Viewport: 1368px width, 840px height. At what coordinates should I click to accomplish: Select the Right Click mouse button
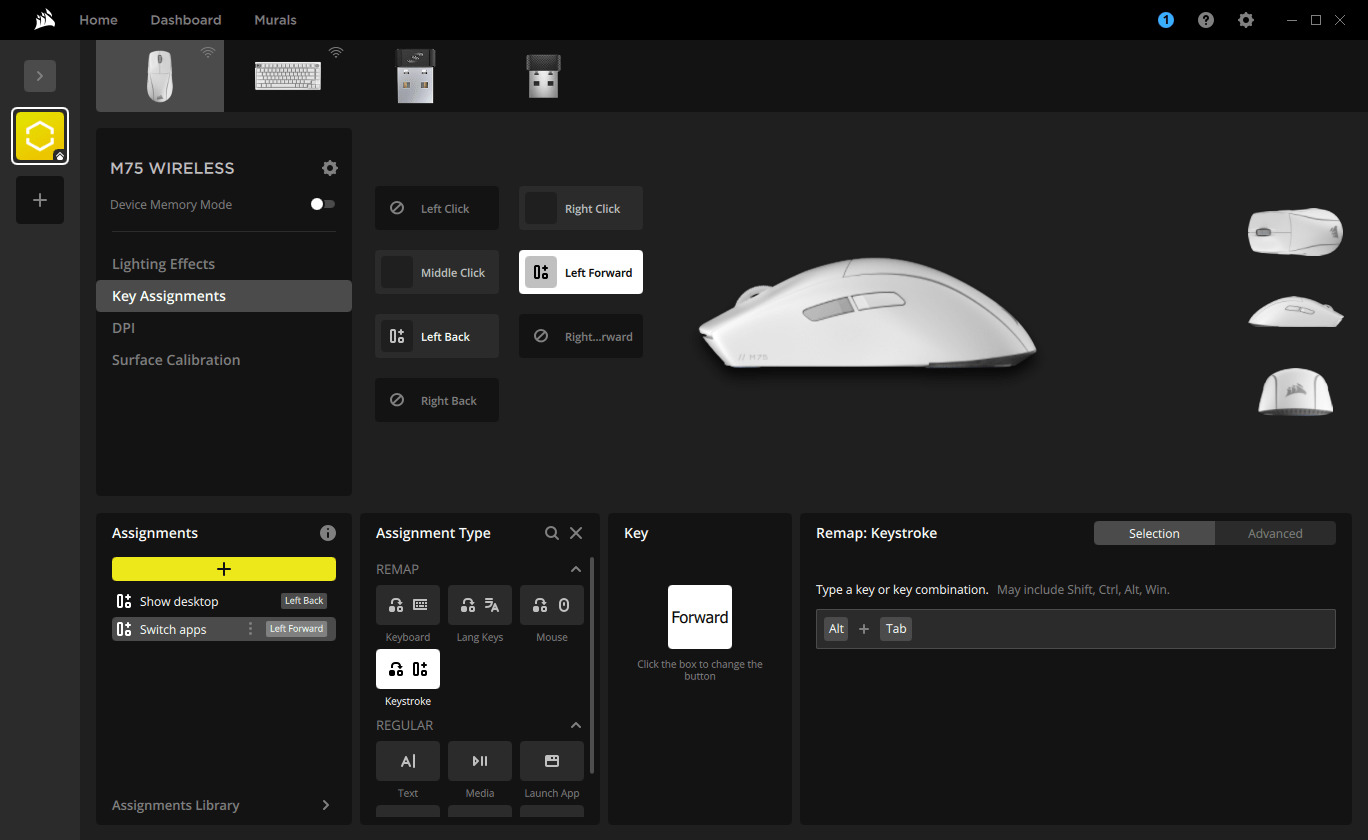click(x=581, y=208)
